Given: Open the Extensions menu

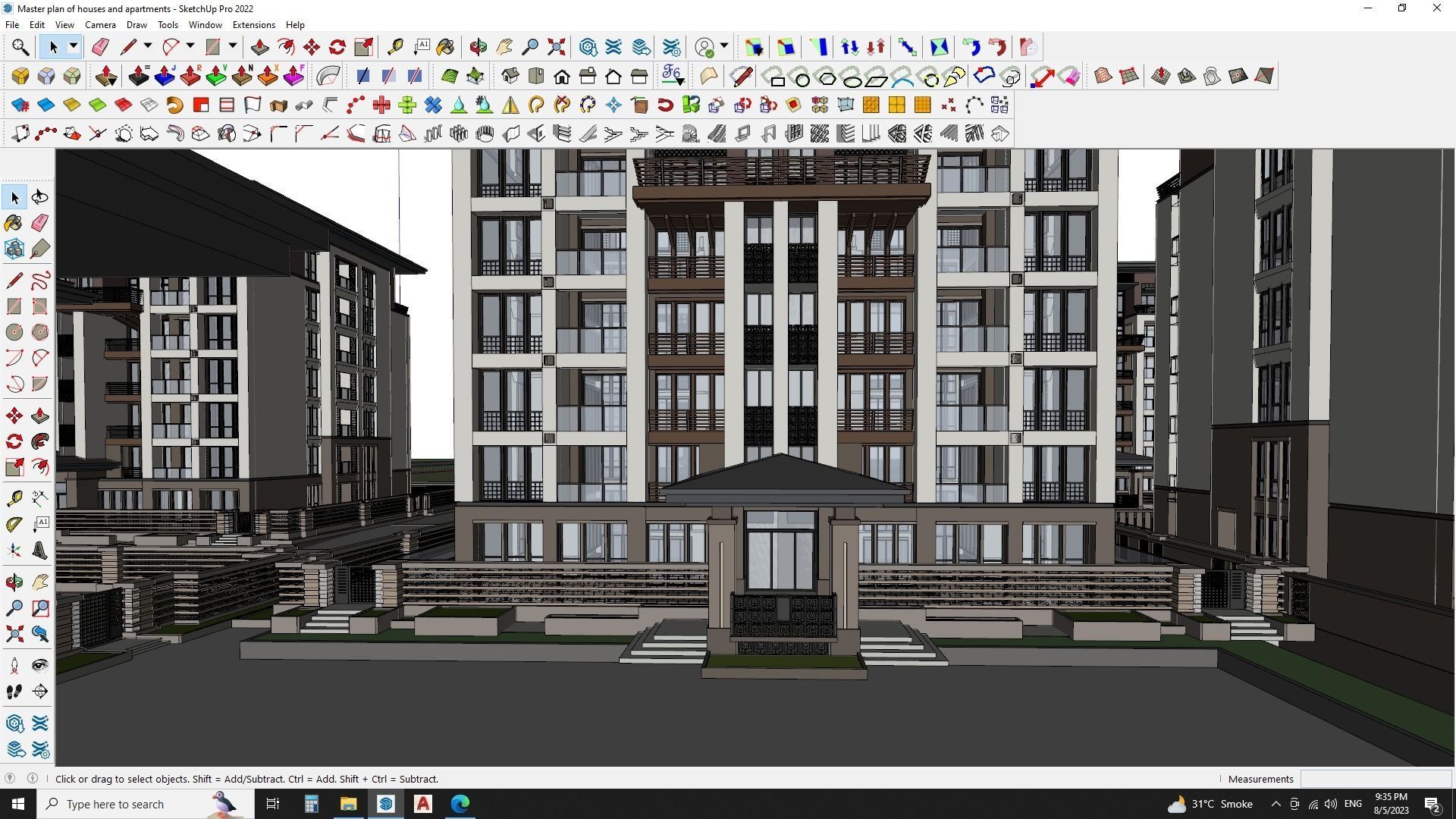Looking at the screenshot, I should pos(253,24).
